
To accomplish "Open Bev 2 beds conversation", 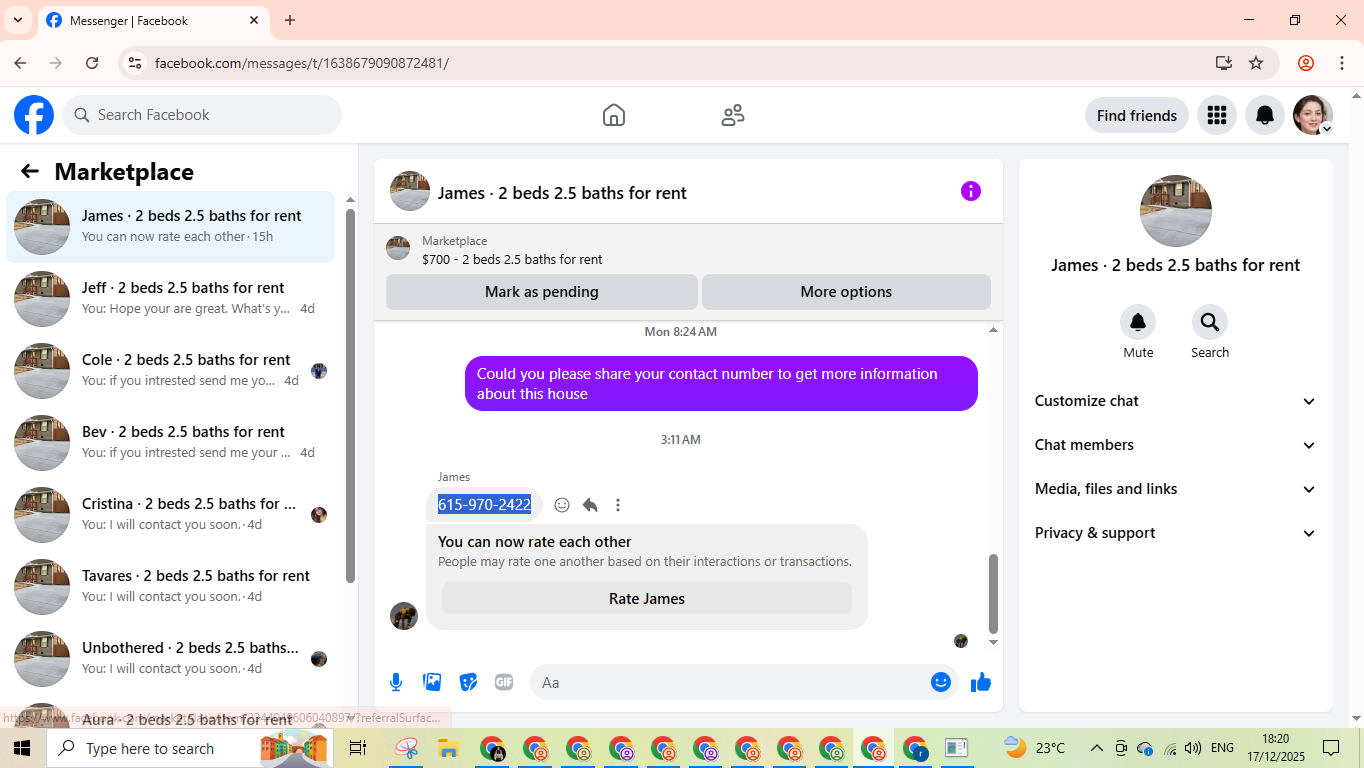I will [x=171, y=443].
